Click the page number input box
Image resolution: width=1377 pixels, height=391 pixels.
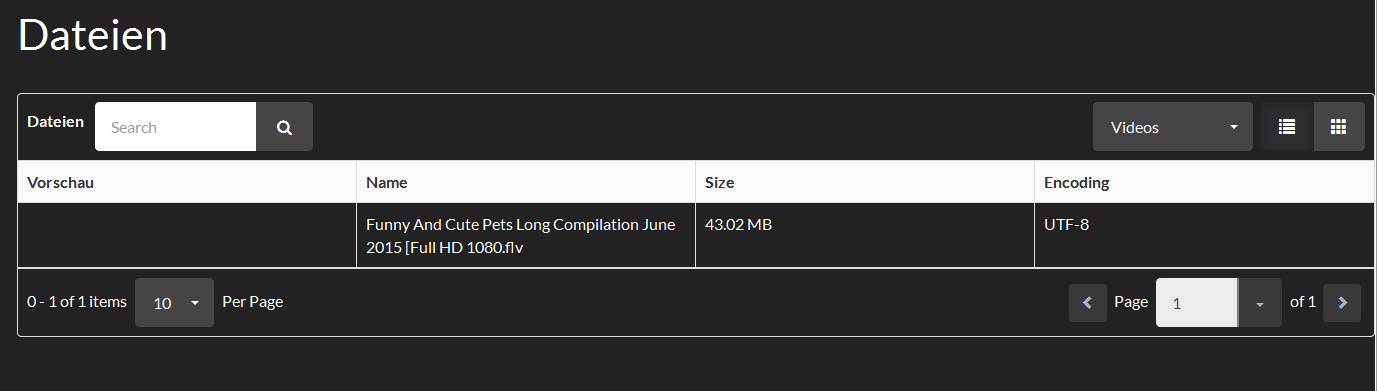[1197, 303]
